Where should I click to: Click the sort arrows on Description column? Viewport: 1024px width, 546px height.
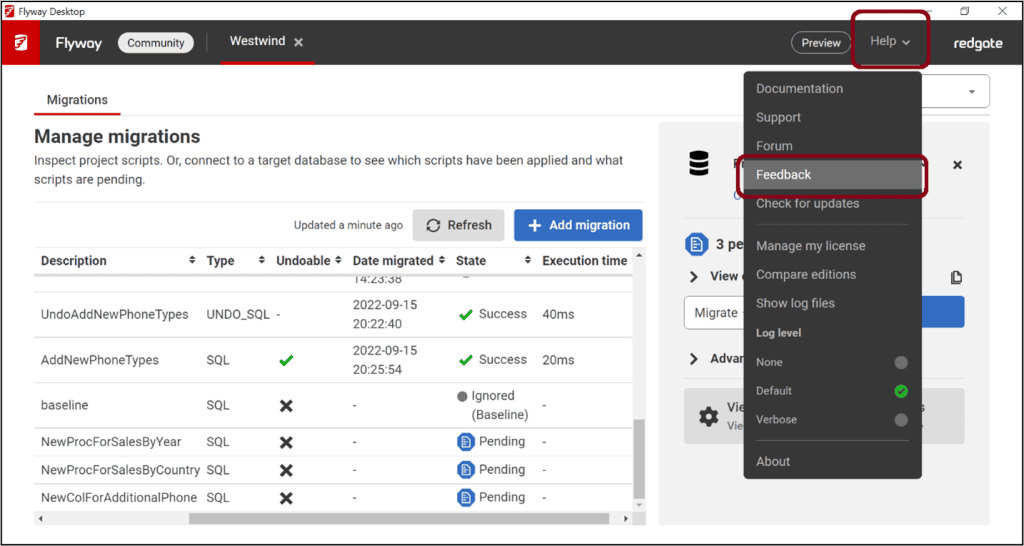coord(192,260)
